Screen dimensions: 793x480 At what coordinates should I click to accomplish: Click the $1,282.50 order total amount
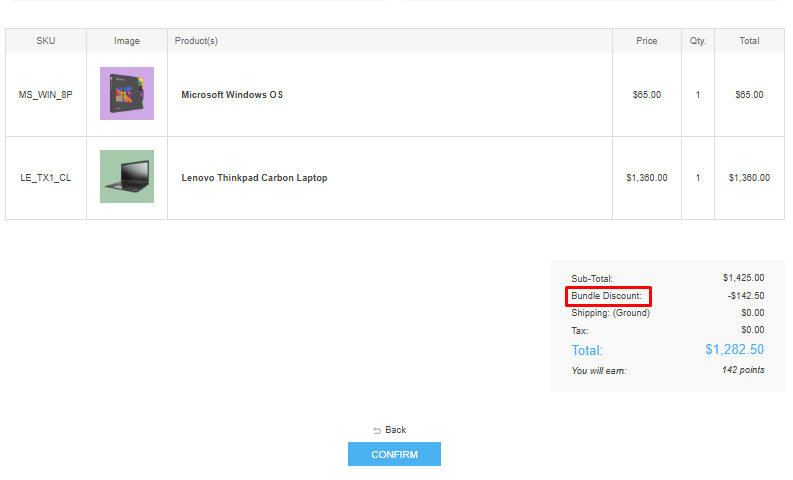(734, 349)
